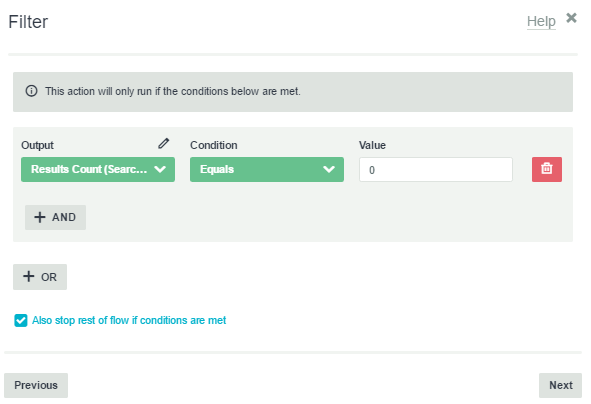
Task: Delete the condition row with trash icon
Action: click(x=547, y=169)
